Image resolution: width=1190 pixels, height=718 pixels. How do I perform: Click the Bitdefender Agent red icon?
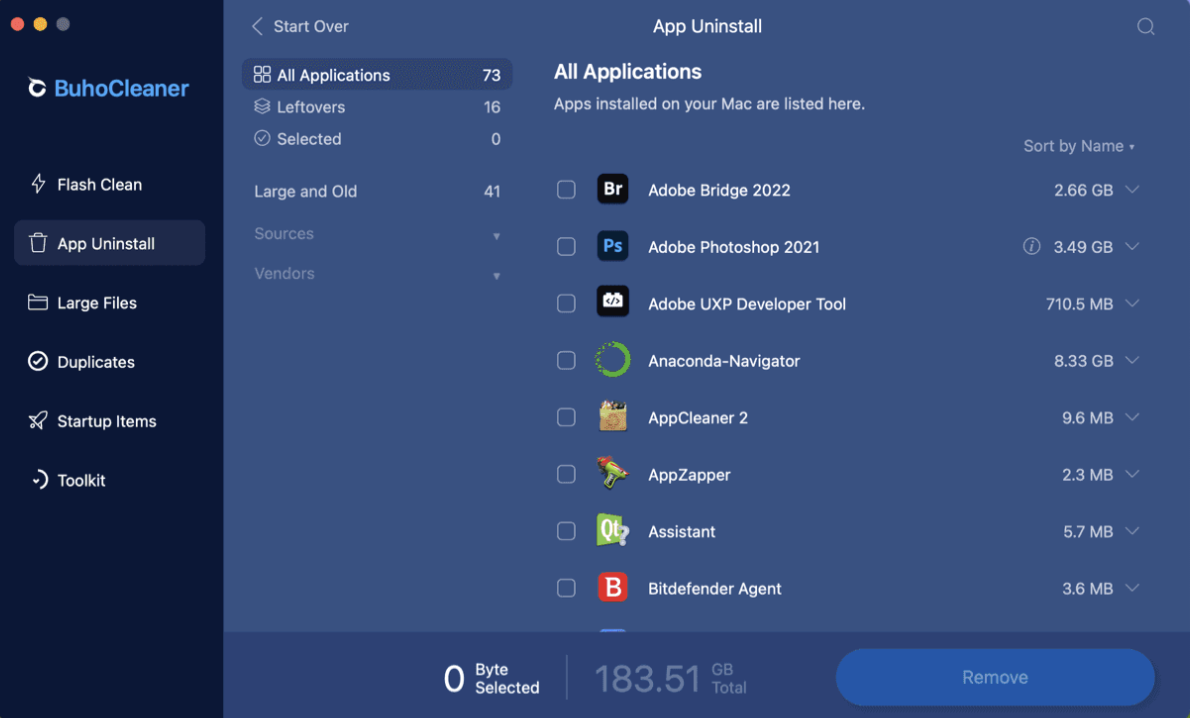[x=612, y=588]
